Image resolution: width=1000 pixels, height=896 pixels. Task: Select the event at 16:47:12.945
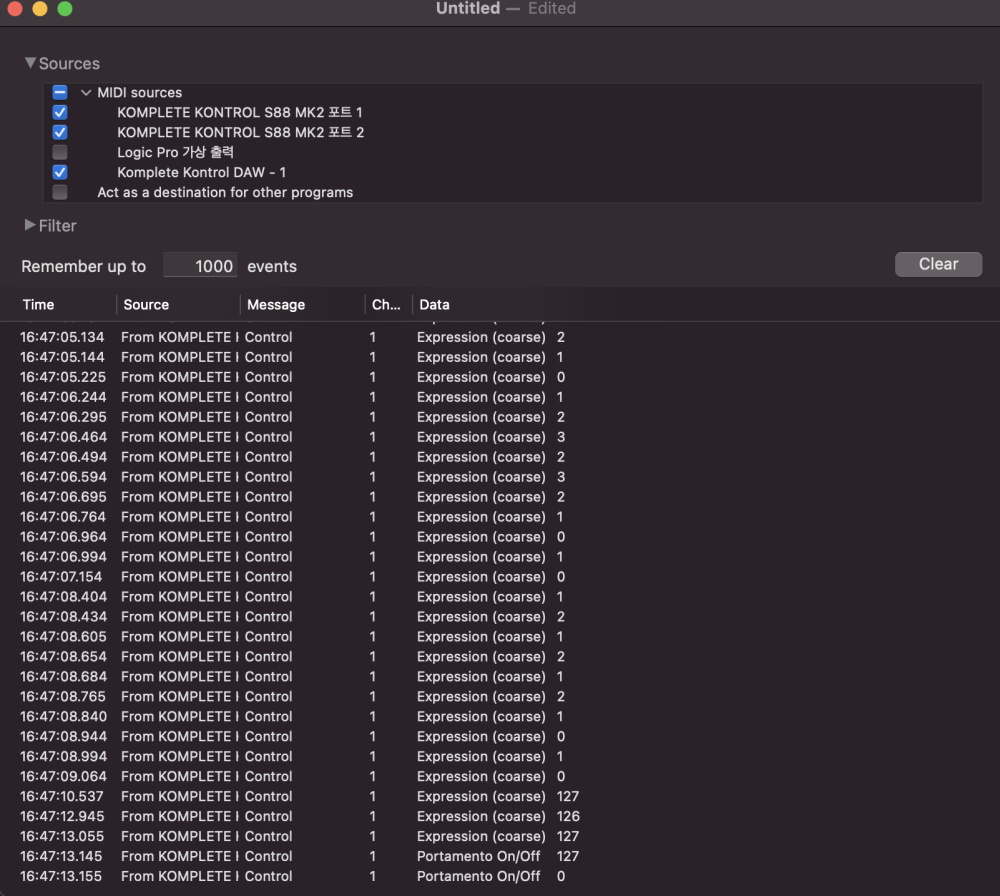[500, 816]
